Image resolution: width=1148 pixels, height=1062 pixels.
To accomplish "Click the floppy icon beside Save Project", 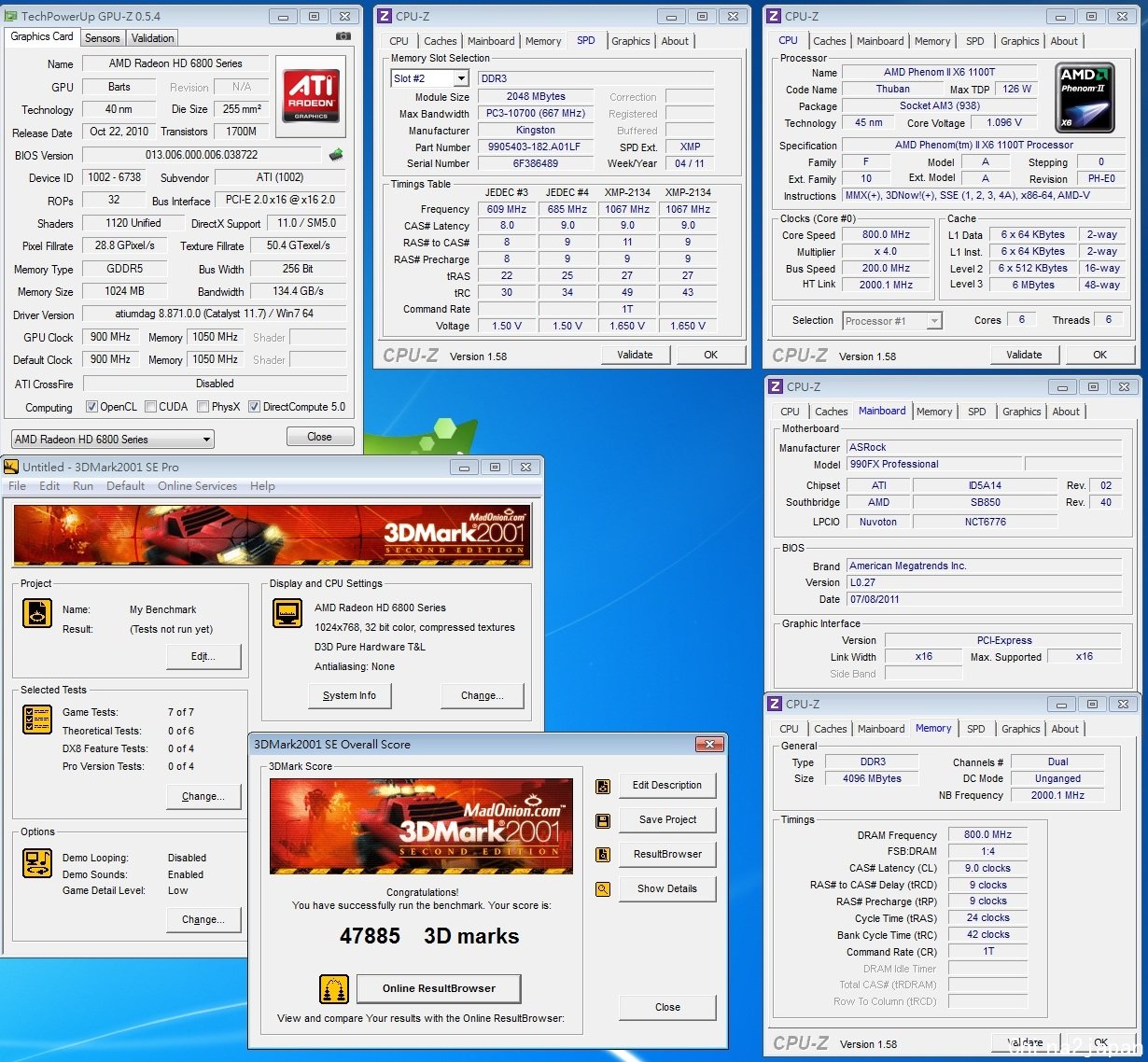I will point(603,820).
